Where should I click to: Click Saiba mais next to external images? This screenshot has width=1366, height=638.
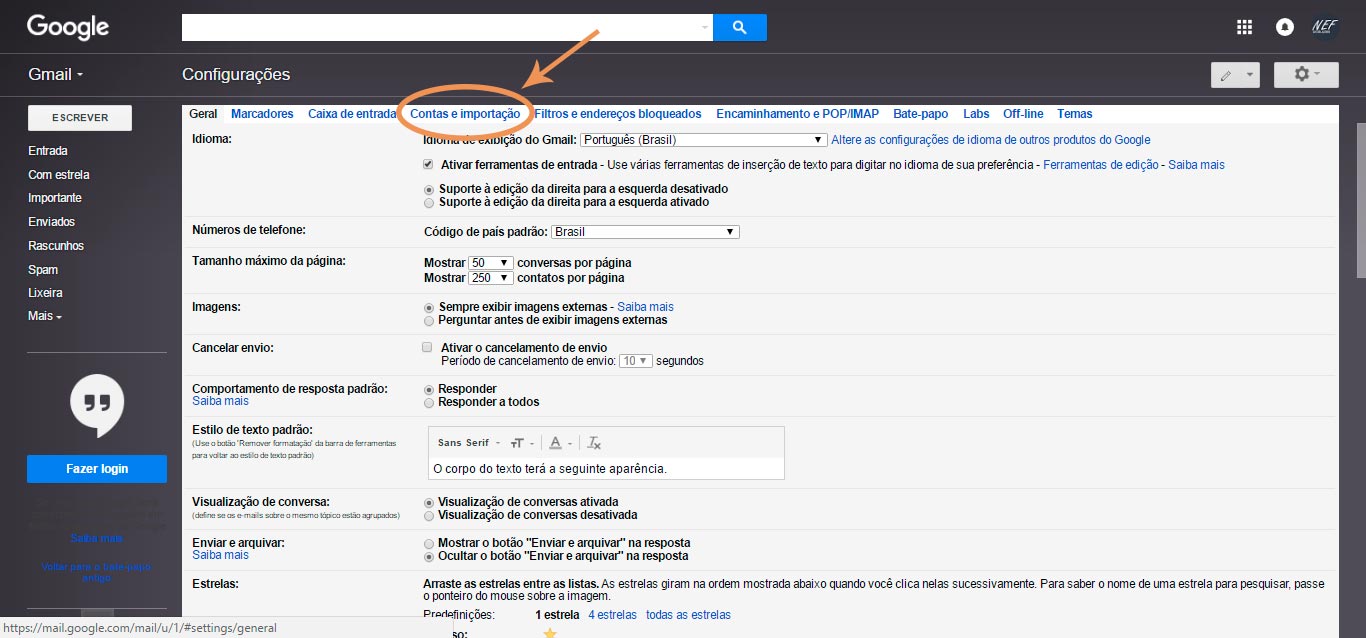[x=645, y=307]
